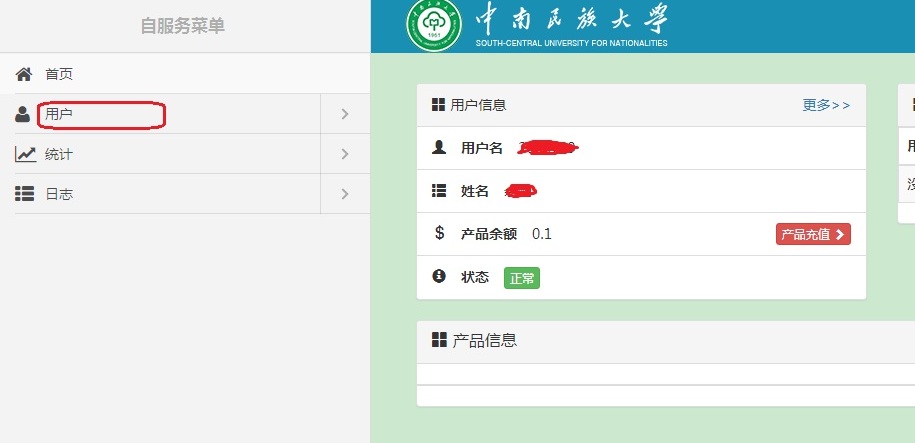Click the user silhouette icon in sidebar
Screen dimensions: 915x443
pyautogui.click(x=23, y=114)
